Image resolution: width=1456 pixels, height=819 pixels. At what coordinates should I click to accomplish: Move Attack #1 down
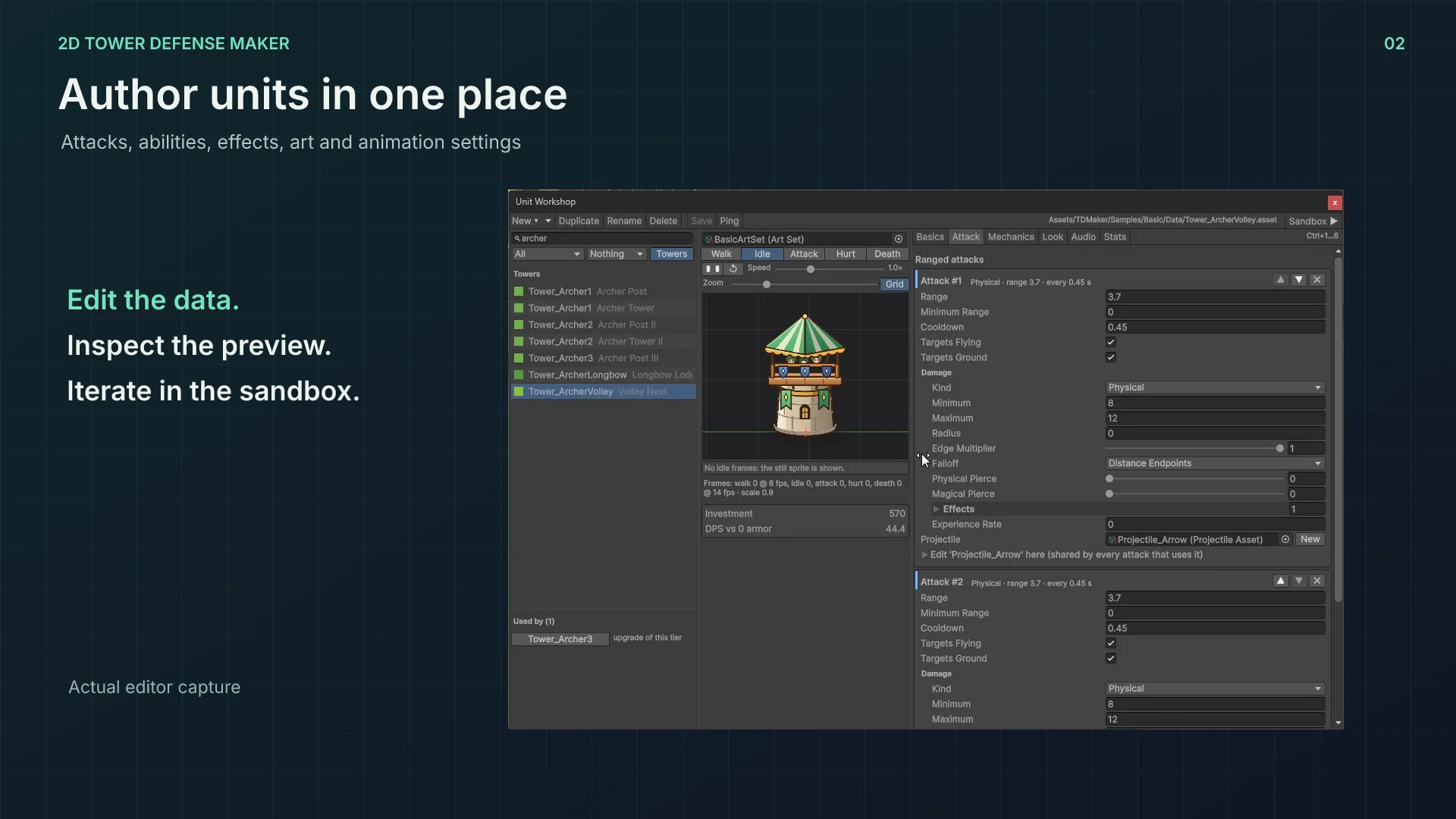click(1299, 280)
